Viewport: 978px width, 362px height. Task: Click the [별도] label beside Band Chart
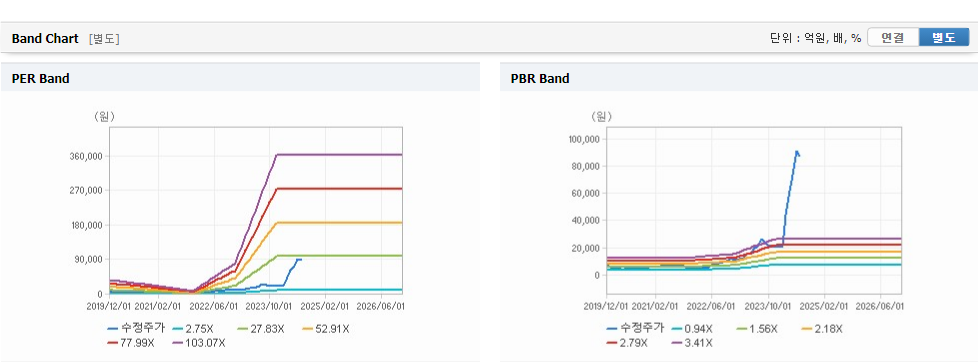(x=104, y=39)
